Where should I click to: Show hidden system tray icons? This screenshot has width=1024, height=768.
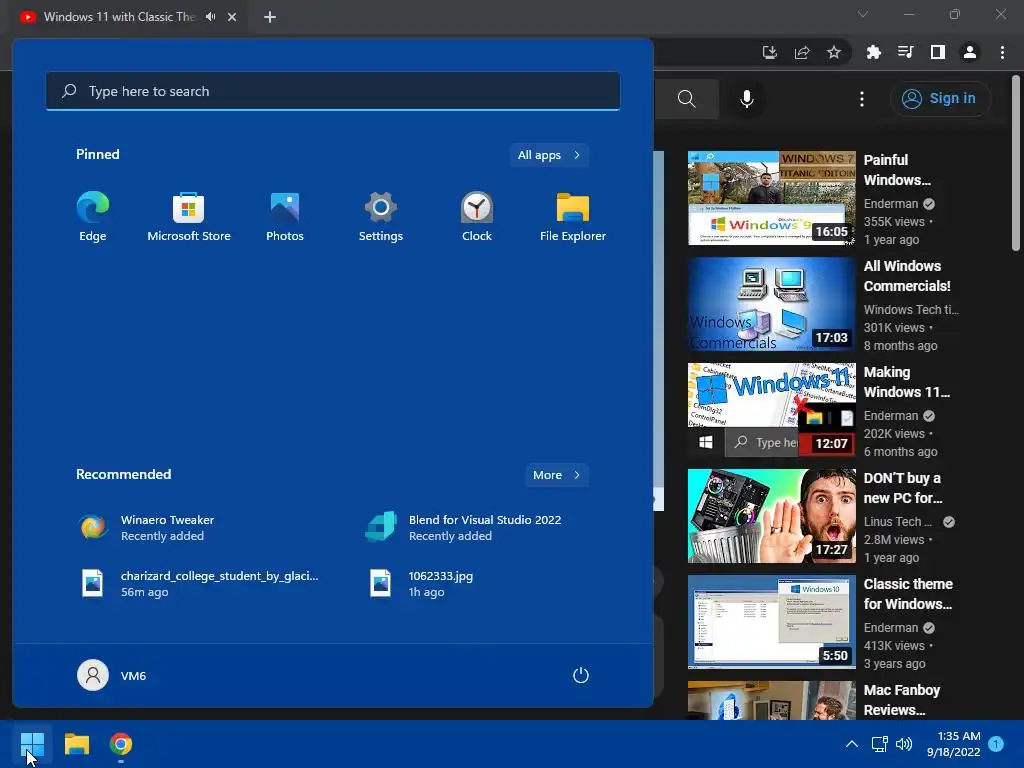point(852,744)
